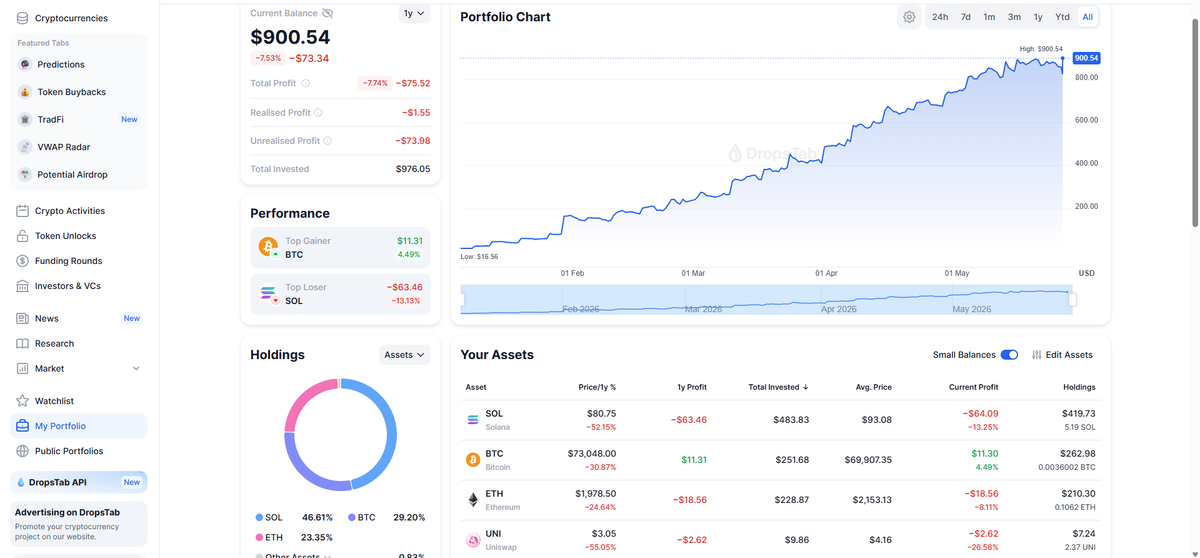Click Total Profit info icon

click(x=306, y=84)
